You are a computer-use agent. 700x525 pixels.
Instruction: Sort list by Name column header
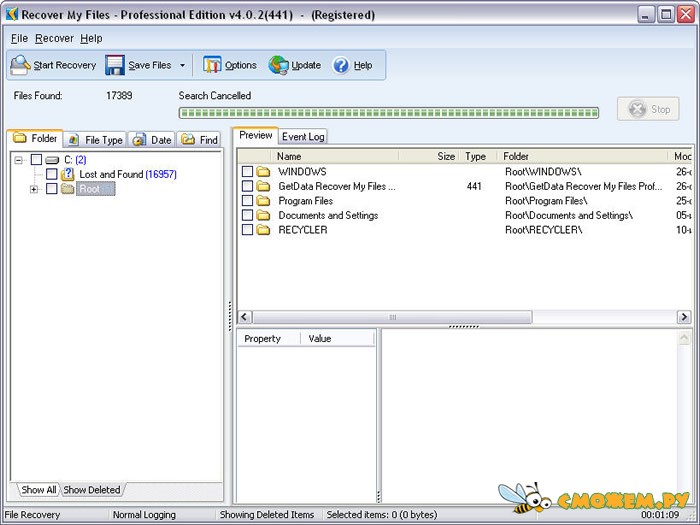[335, 156]
